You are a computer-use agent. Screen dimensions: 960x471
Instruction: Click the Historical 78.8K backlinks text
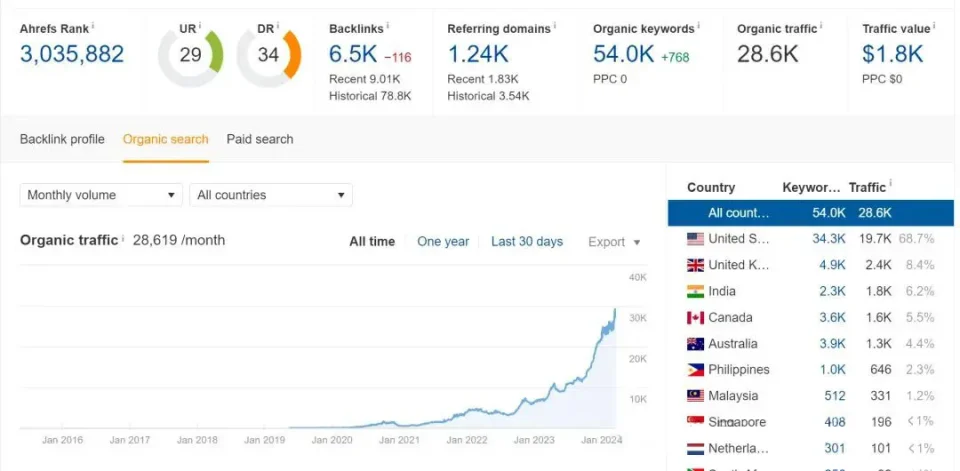pos(370,96)
